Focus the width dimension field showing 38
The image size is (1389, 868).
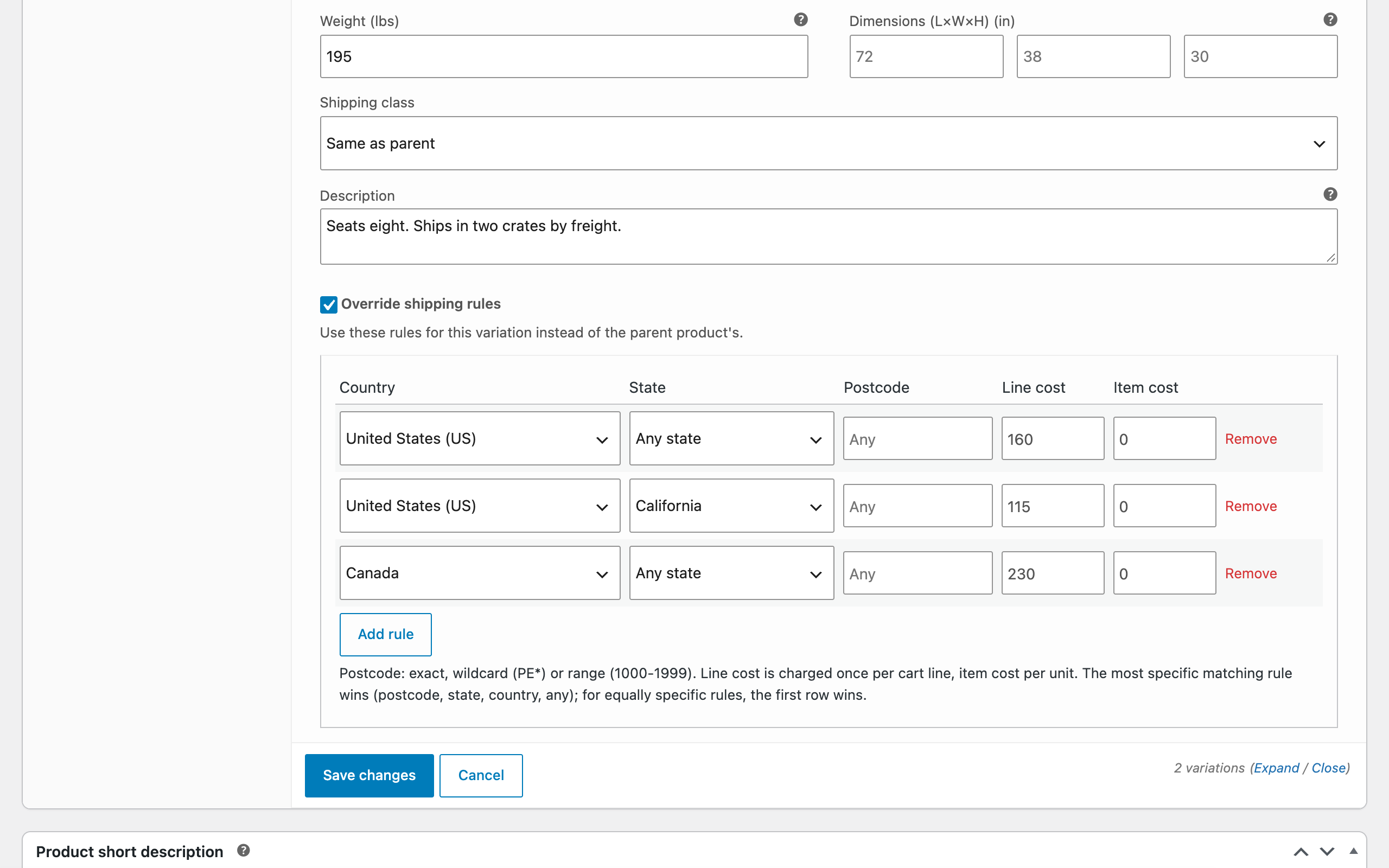[1093, 56]
